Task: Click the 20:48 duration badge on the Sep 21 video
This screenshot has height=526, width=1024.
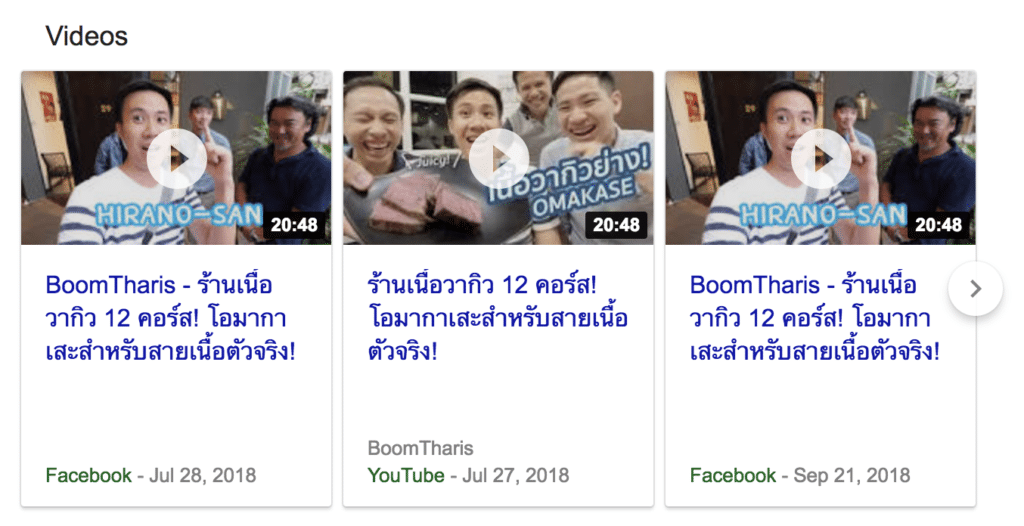Action: click(x=938, y=225)
